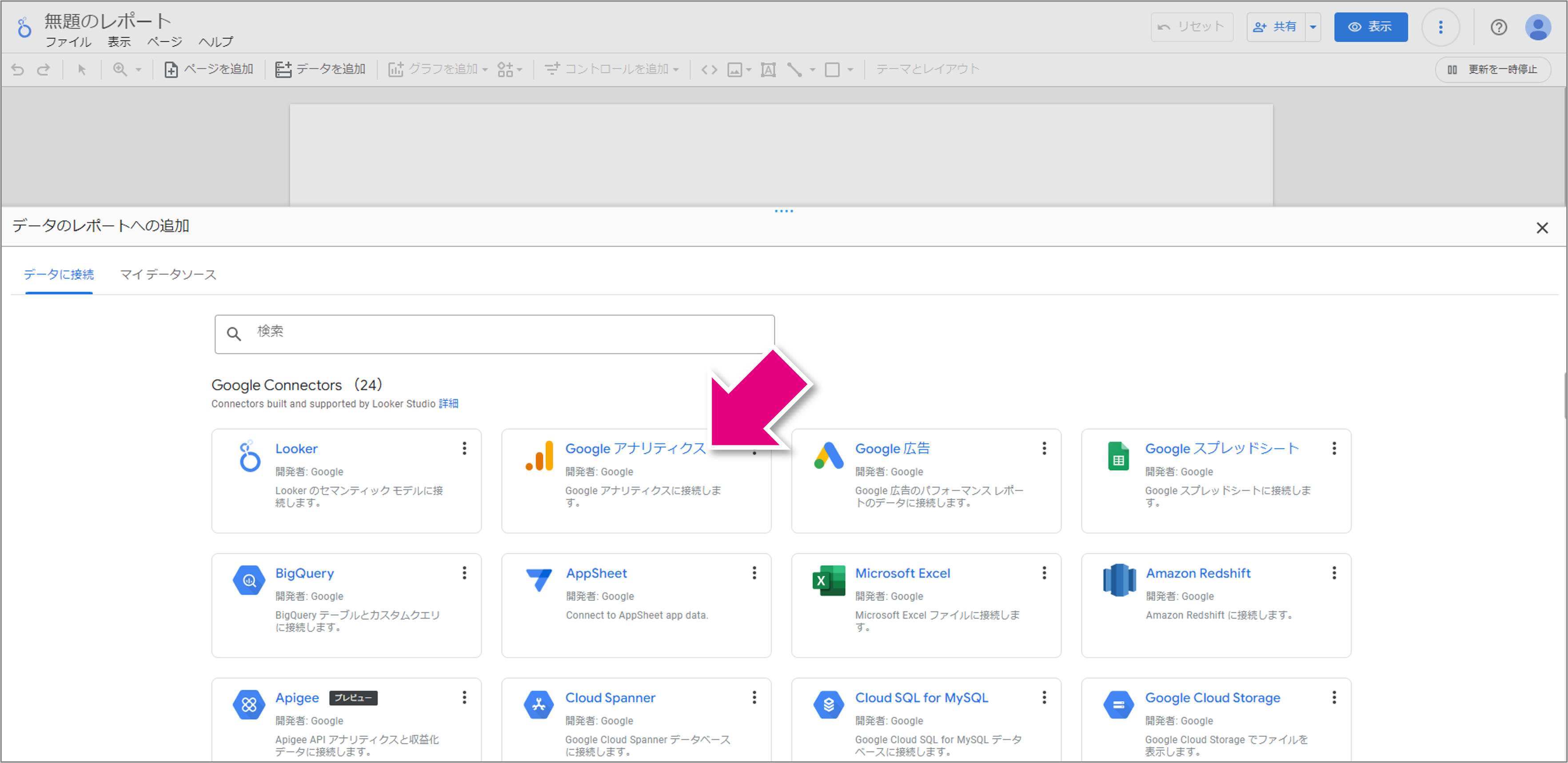Click the ページを追加 button
Viewport: 1568px width, 763px height.
(209, 69)
